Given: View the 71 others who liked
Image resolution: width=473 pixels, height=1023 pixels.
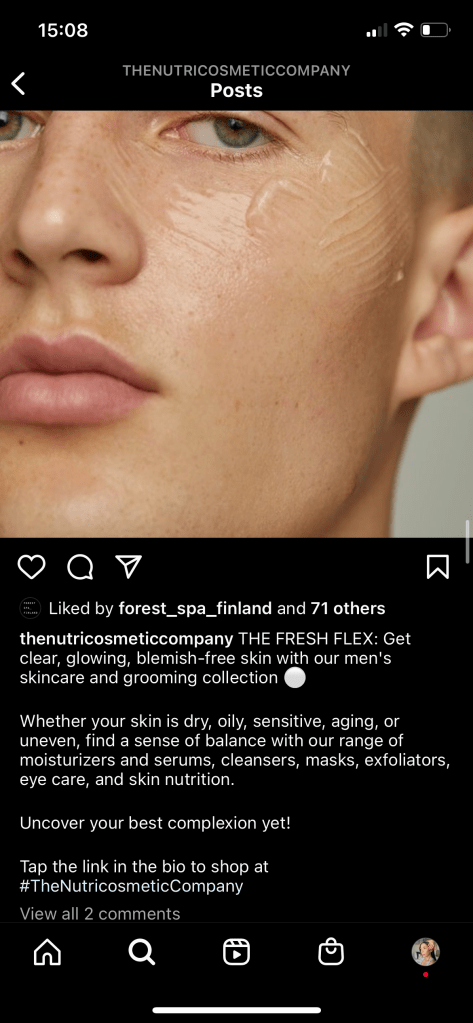Looking at the screenshot, I should click(348, 609).
